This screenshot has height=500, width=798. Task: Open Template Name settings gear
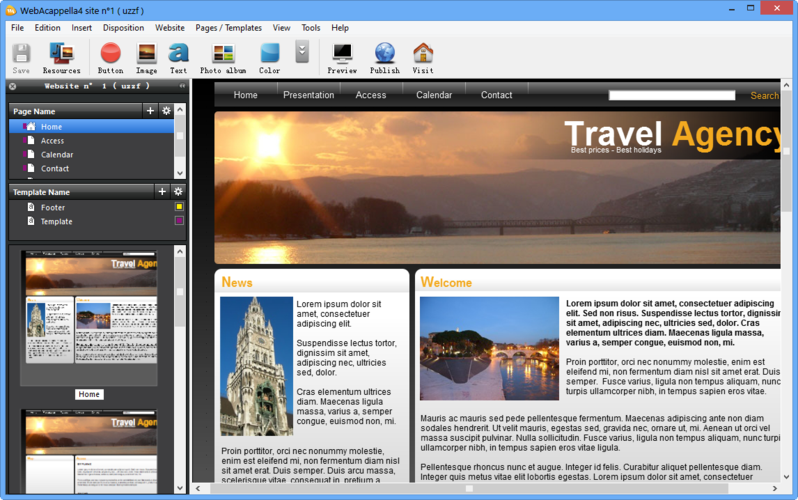(x=178, y=191)
